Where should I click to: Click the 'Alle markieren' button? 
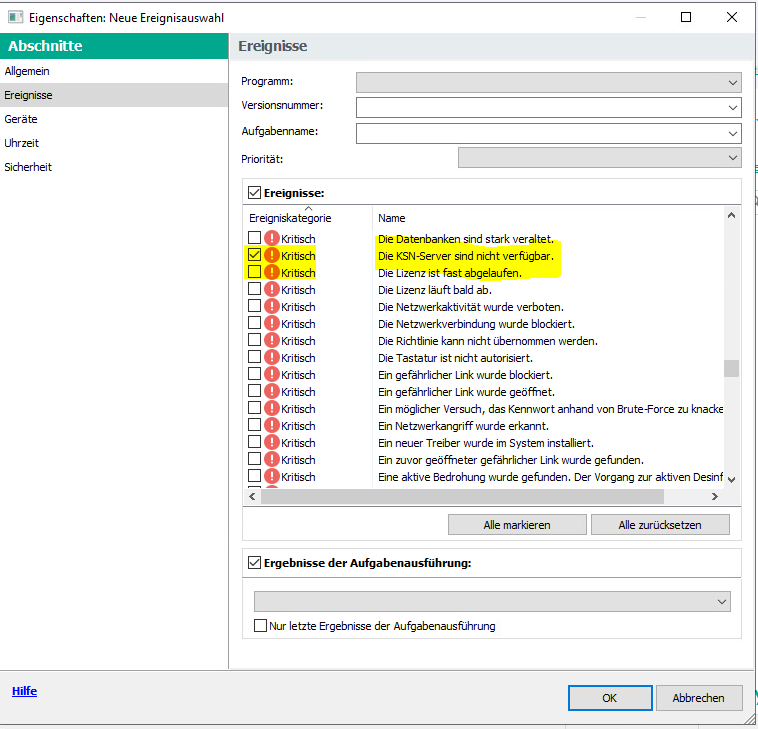(x=517, y=525)
